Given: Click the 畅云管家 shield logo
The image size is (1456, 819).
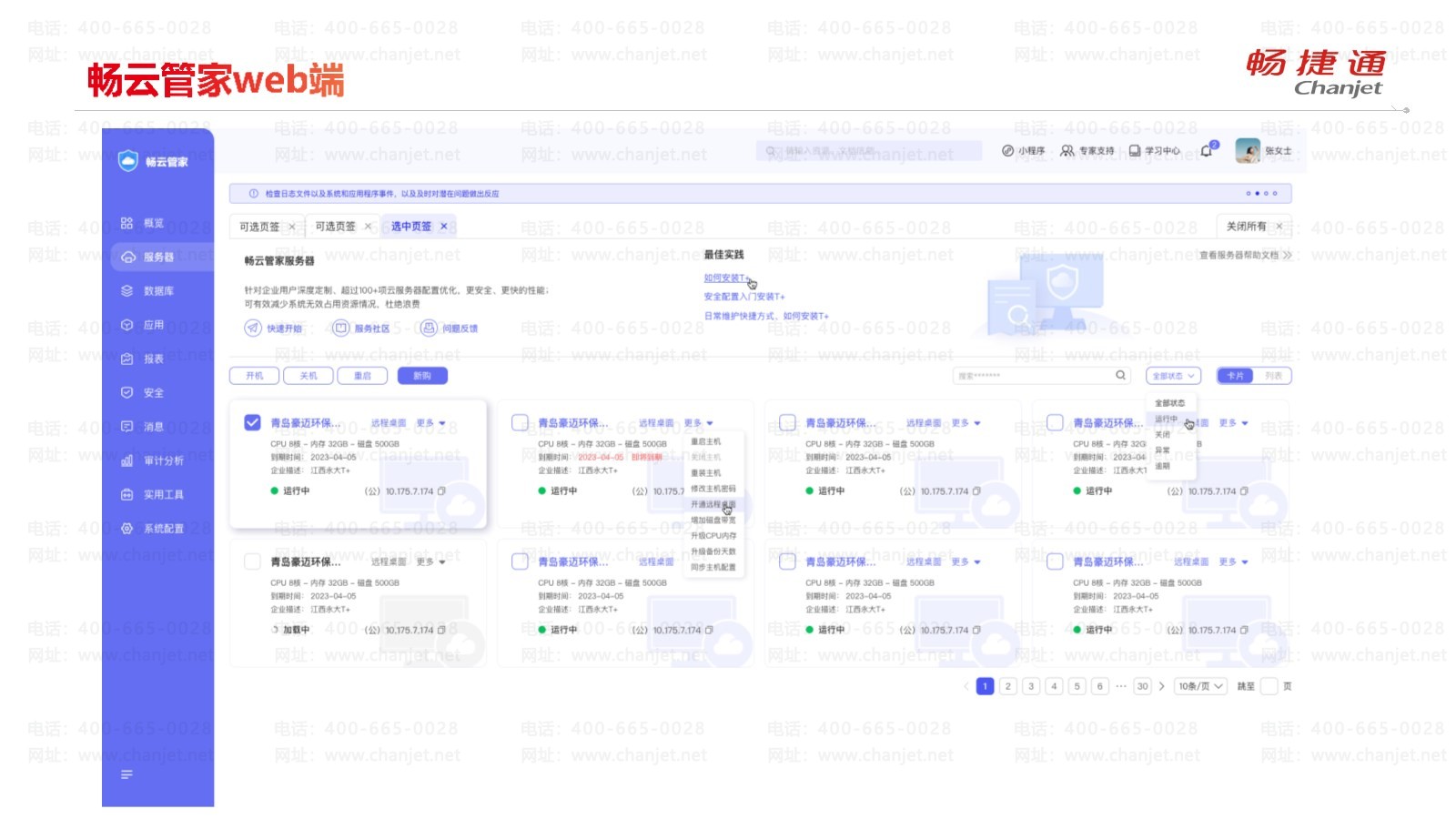Looking at the screenshot, I should [x=128, y=161].
